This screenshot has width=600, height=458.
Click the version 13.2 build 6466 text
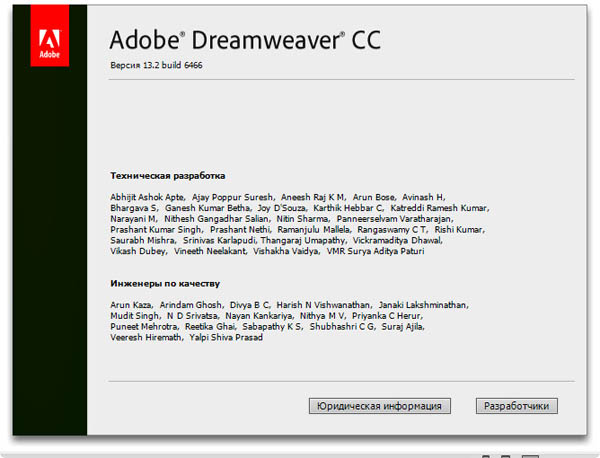click(164, 65)
